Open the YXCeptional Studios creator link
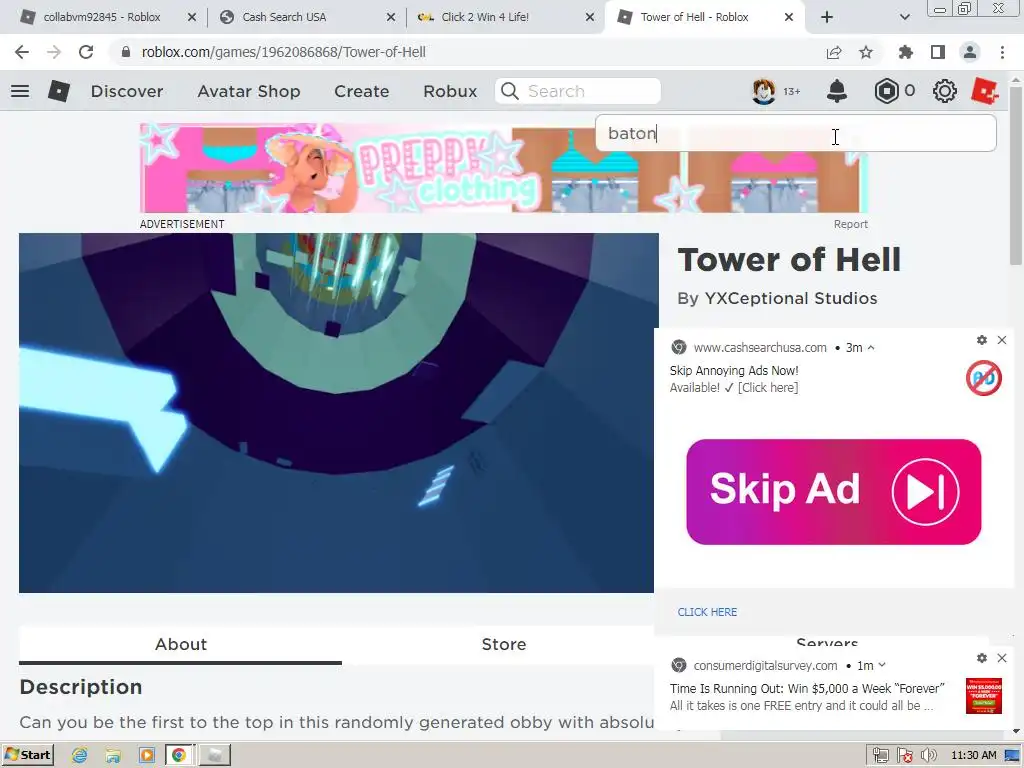The image size is (1024, 768). 790,298
